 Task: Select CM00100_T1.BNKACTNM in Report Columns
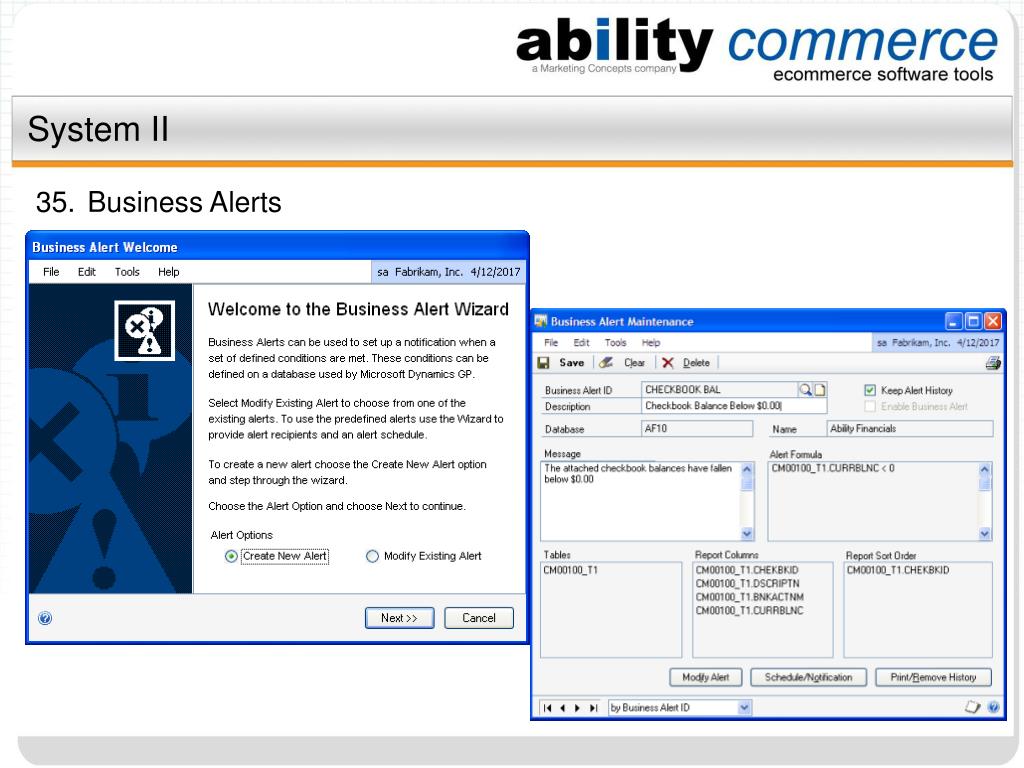pyautogui.click(x=750, y=597)
